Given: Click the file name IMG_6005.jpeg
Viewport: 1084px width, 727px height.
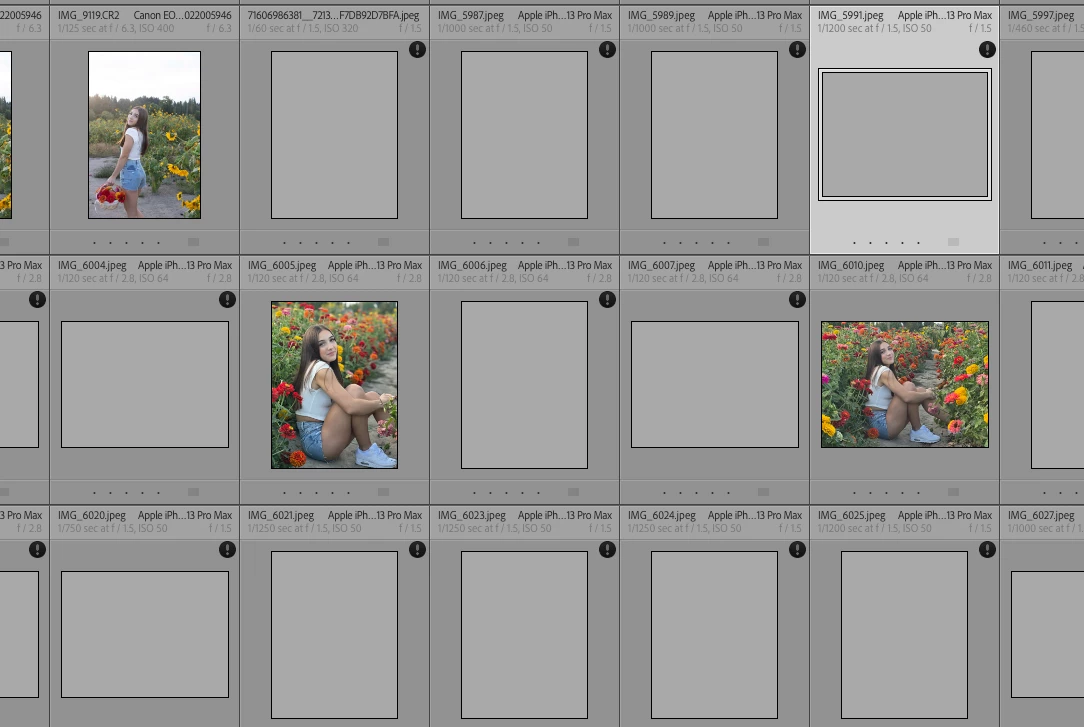Looking at the screenshot, I should pyautogui.click(x=282, y=265).
